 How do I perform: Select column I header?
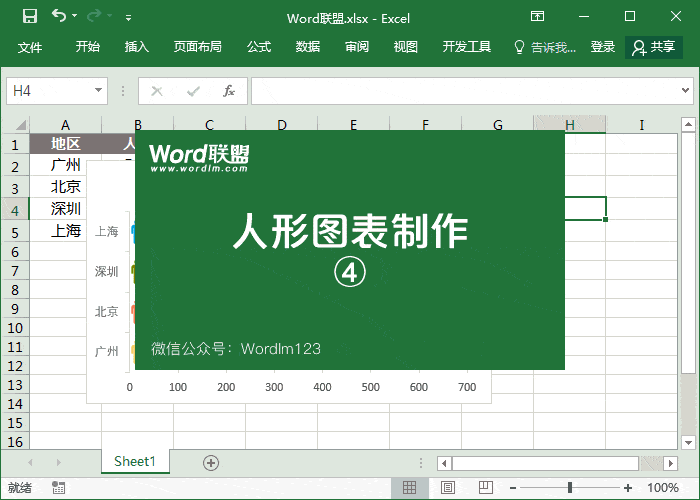(642, 125)
